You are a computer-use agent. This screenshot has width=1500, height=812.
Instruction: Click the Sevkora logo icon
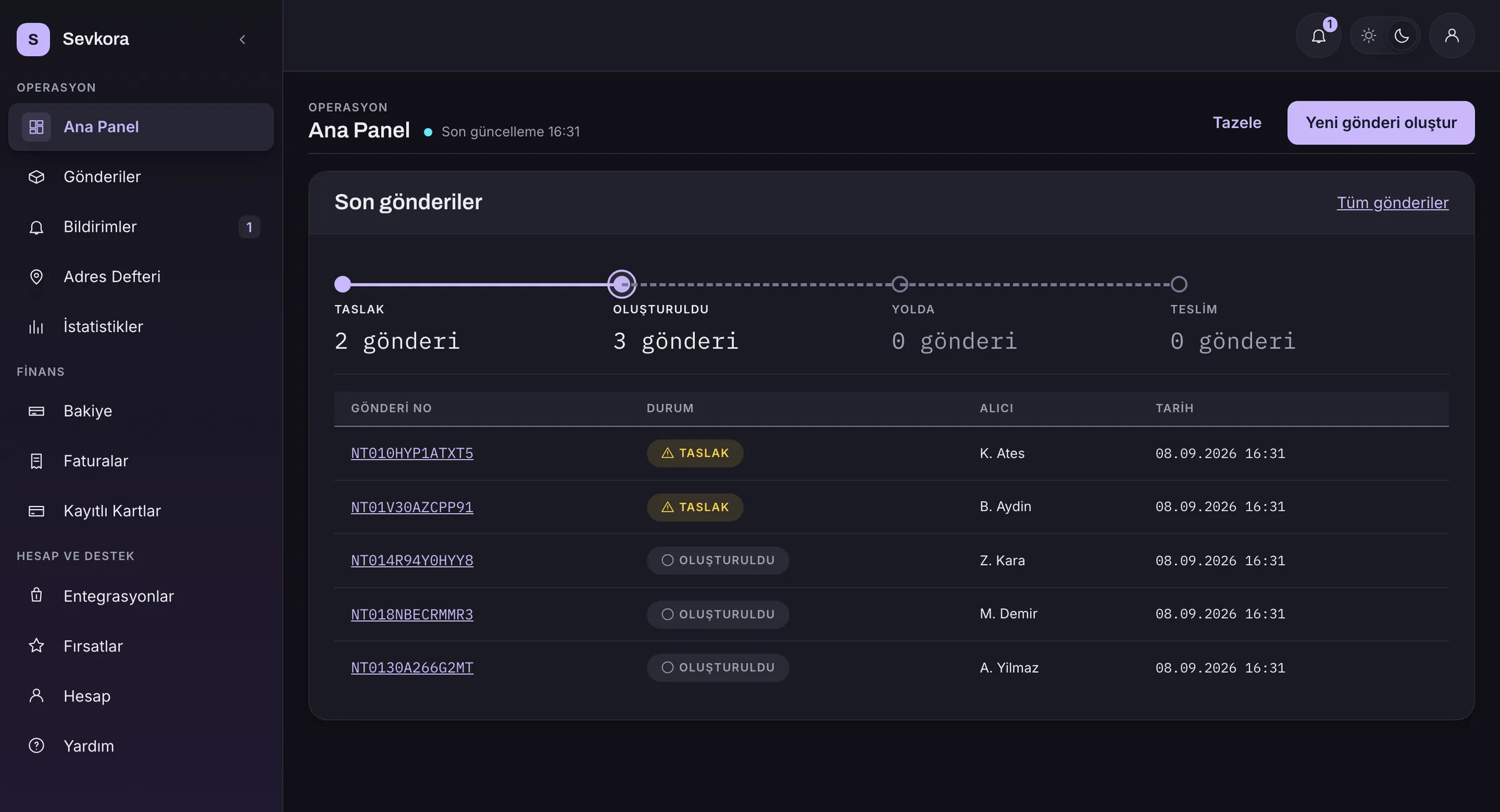pyautogui.click(x=33, y=39)
